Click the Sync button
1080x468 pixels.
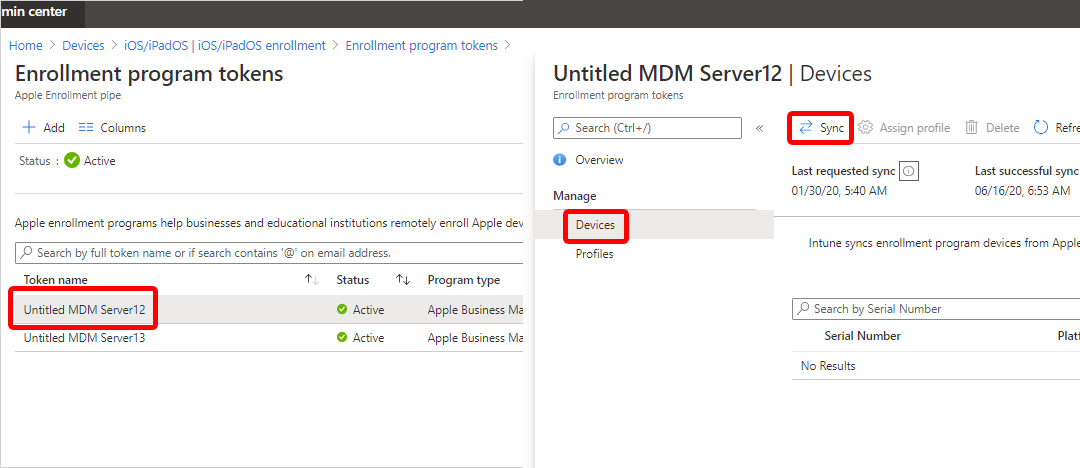click(821, 128)
